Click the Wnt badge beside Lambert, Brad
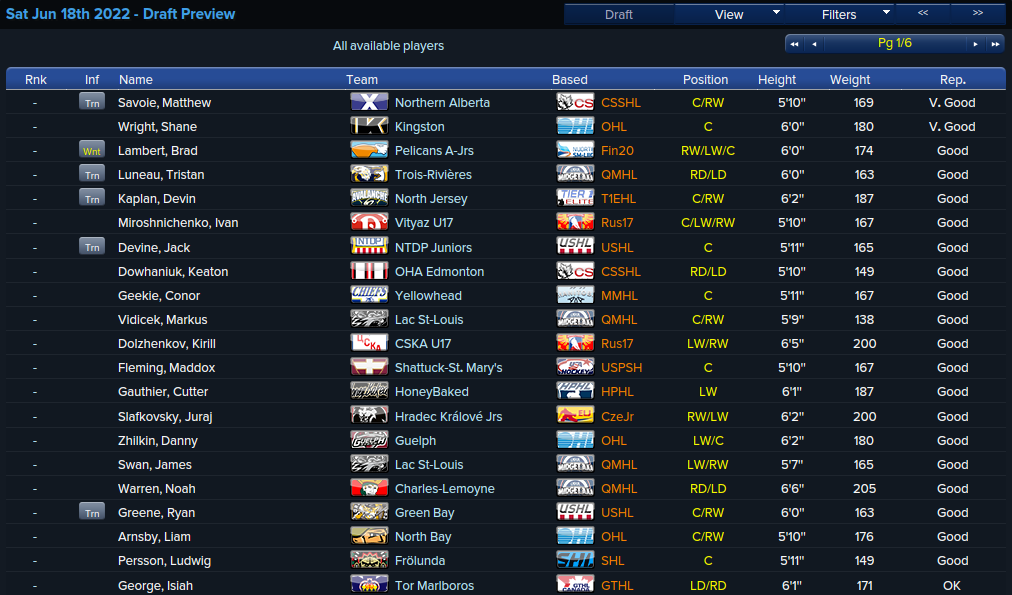Viewport: 1012px width, 595px height. [x=92, y=150]
